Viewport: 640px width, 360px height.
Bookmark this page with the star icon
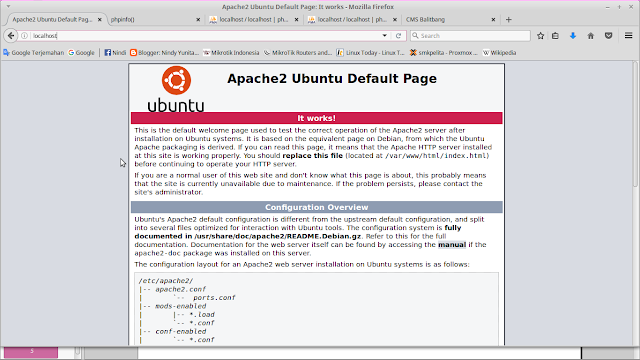tap(540, 36)
